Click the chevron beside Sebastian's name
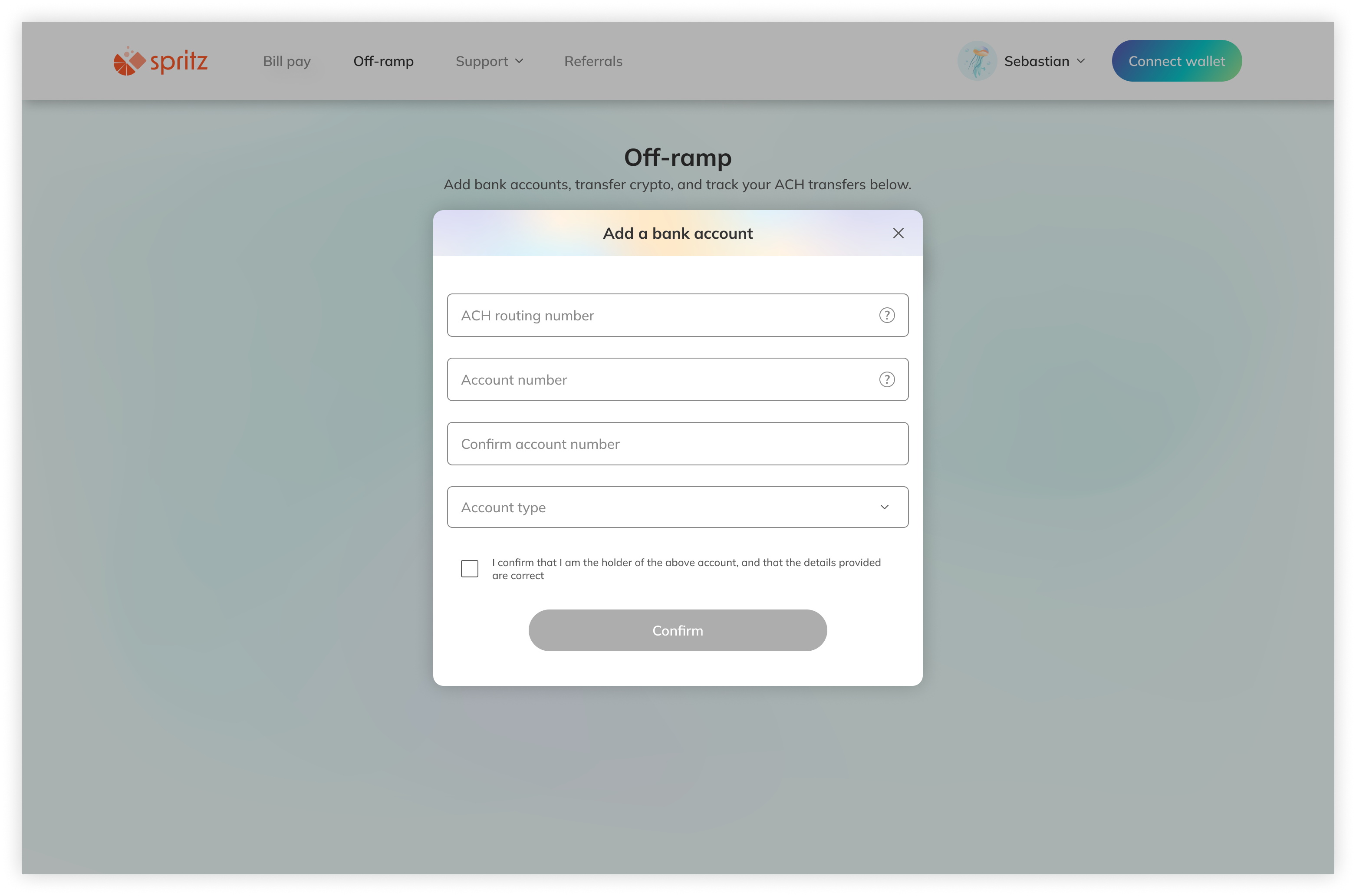The height and width of the screenshot is (896, 1356). click(1082, 61)
